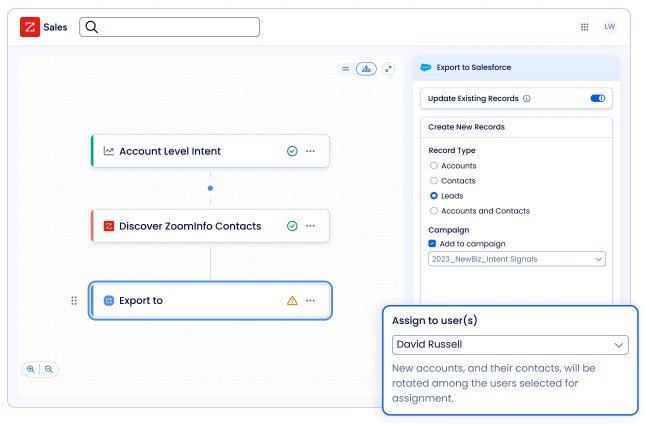Click the Campaign section label
646x424 pixels.
coord(449,230)
